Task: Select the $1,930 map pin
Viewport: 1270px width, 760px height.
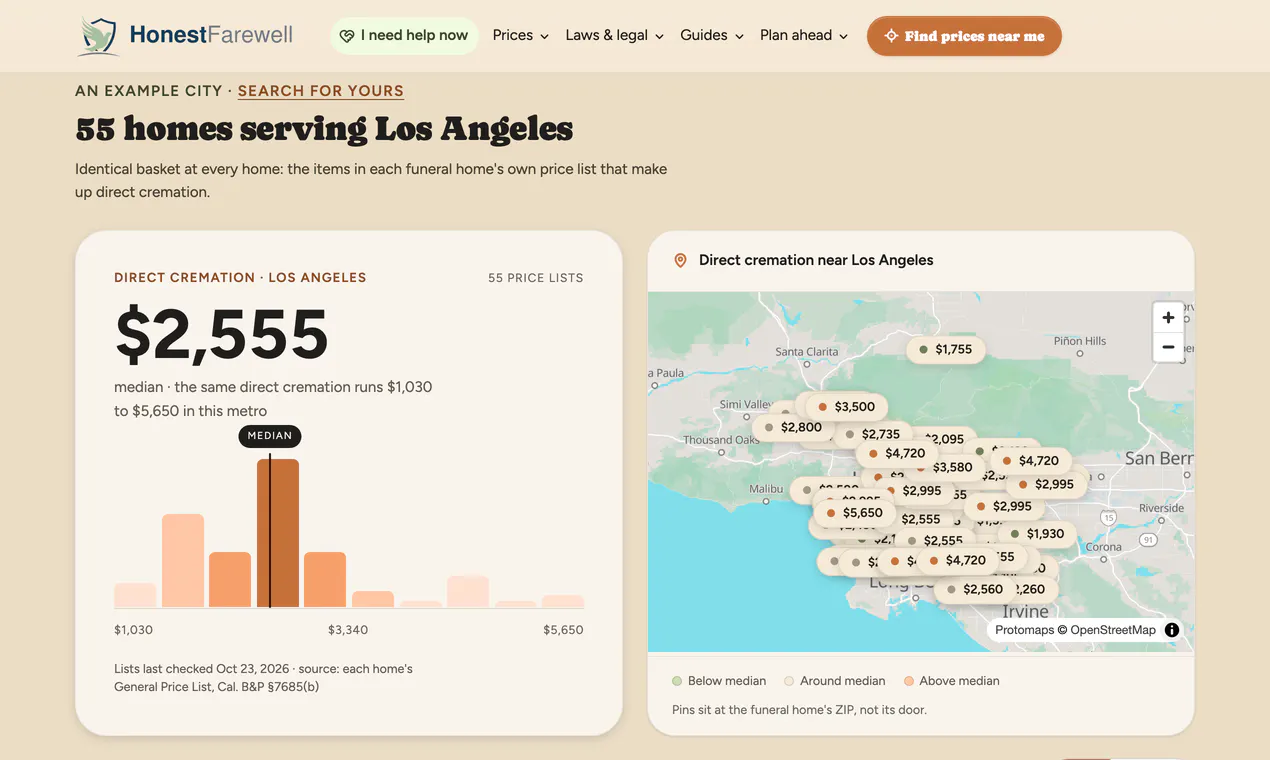Action: click(x=1037, y=534)
